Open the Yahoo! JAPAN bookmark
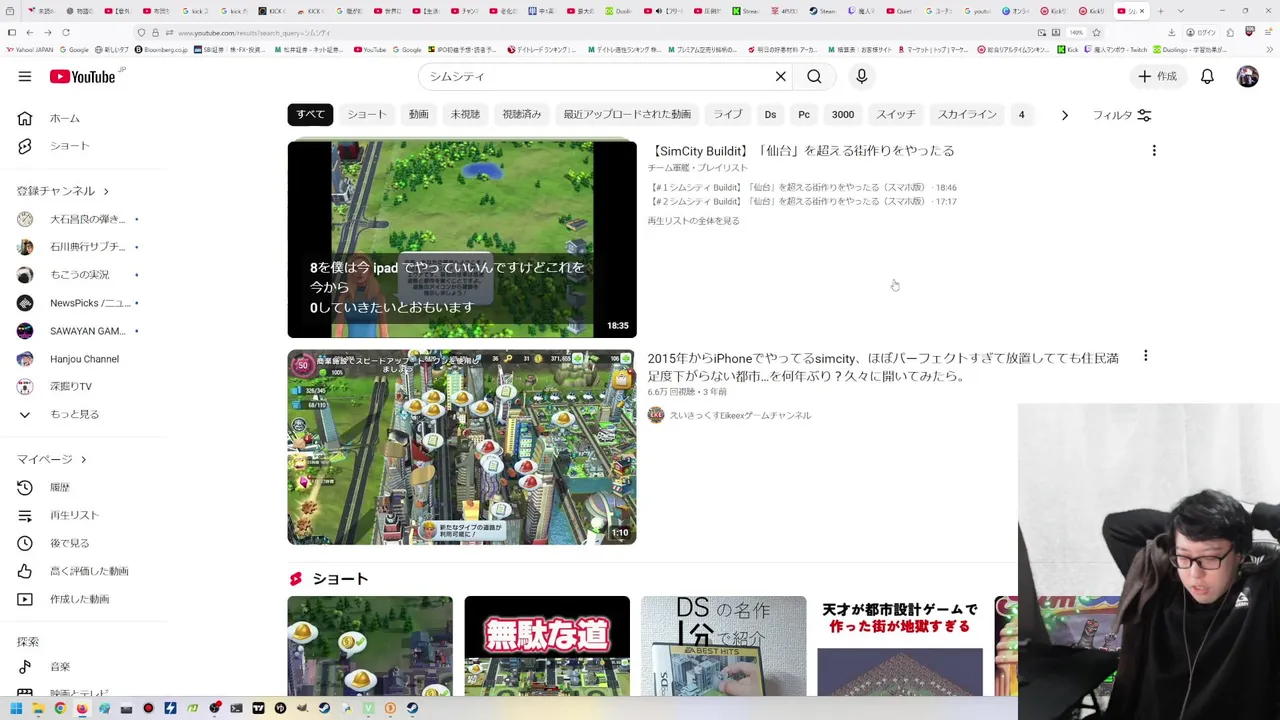This screenshot has width=1280, height=720. (x=31, y=49)
